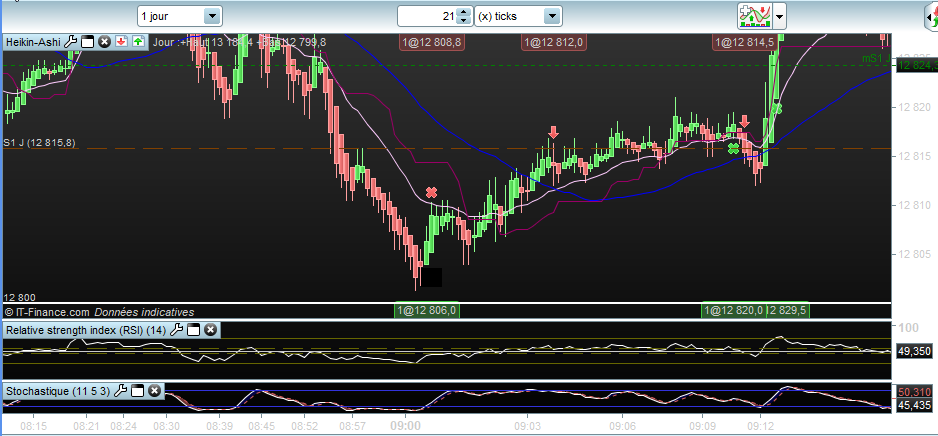This screenshot has width=938, height=436.
Task: Click the IT-Finance.com copyright text
Action: [48, 312]
